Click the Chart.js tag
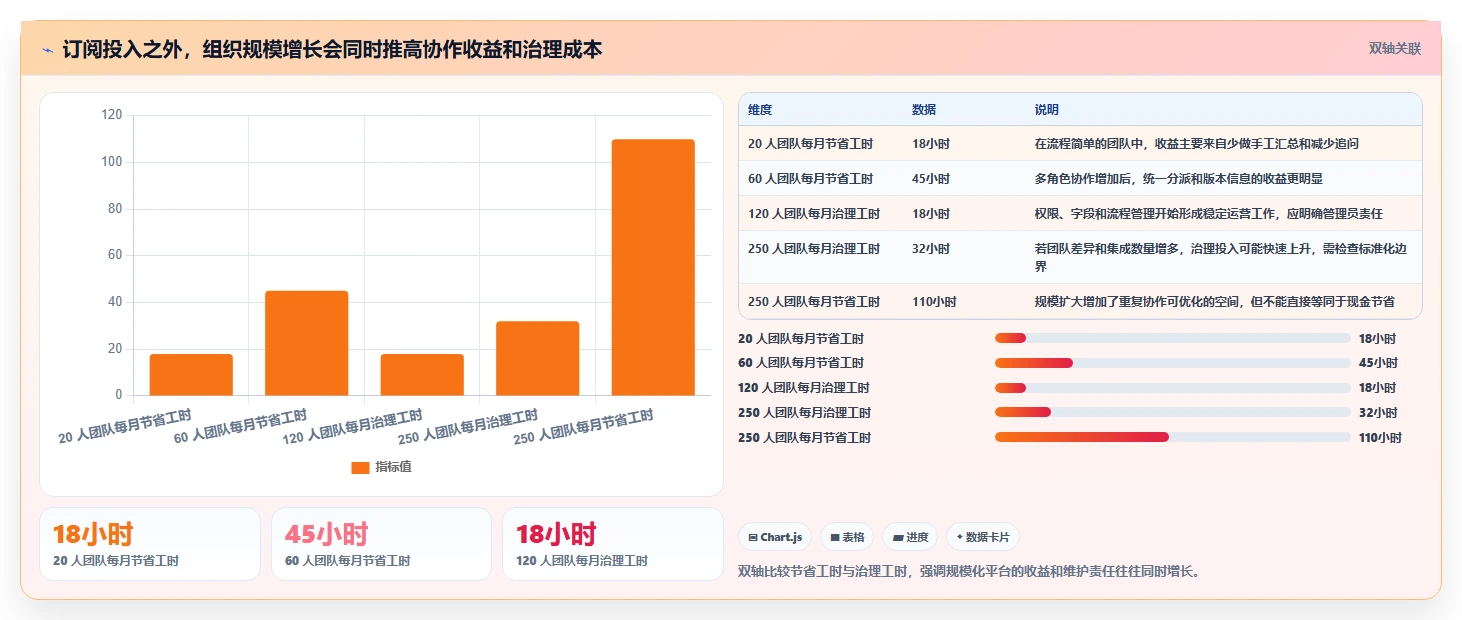Screen dimensions: 1462x620 pos(775,537)
